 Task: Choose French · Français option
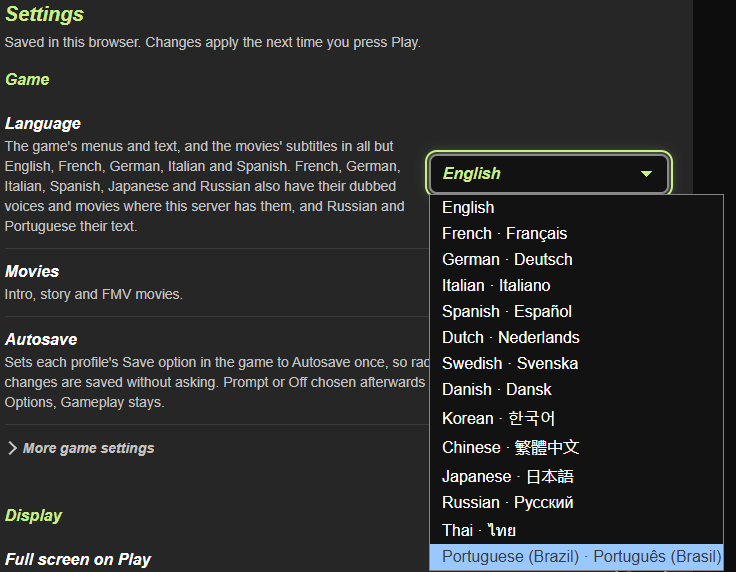click(x=576, y=233)
